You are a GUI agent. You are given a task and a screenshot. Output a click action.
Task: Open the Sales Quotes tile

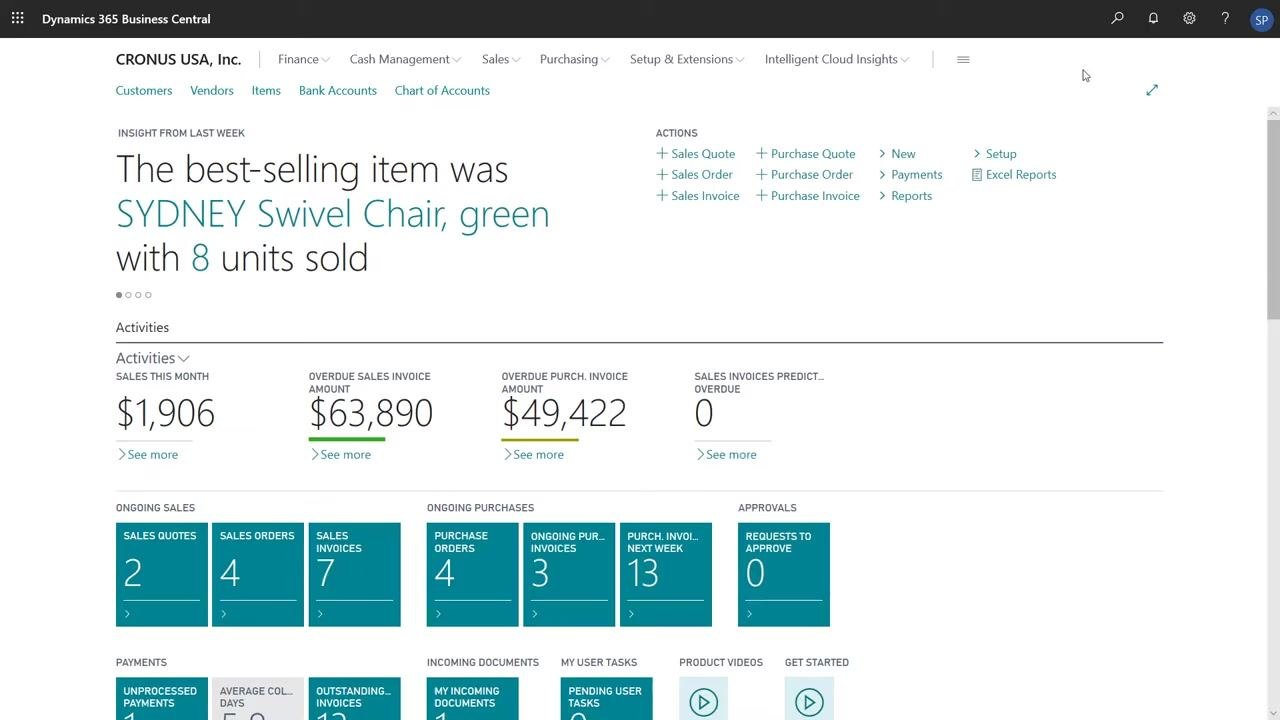(x=162, y=575)
